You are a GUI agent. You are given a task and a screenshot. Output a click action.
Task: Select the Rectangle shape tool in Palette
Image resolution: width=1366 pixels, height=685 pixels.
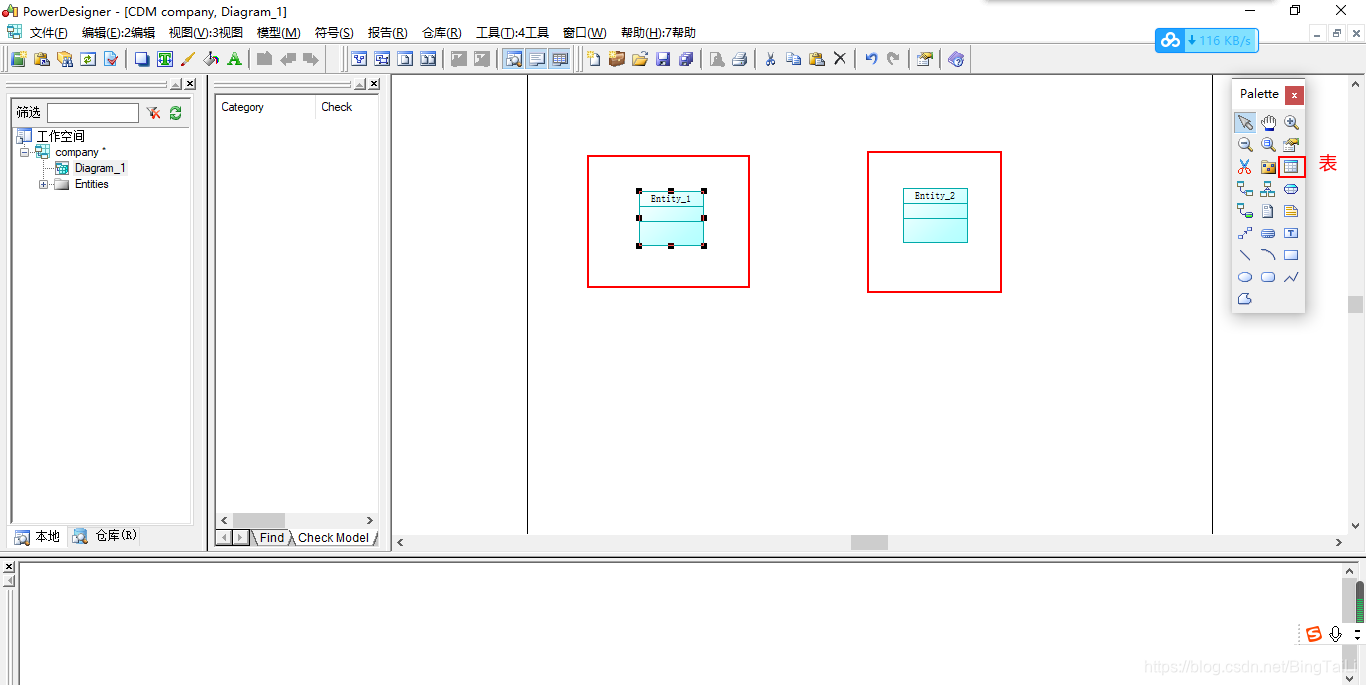tap(1291, 255)
